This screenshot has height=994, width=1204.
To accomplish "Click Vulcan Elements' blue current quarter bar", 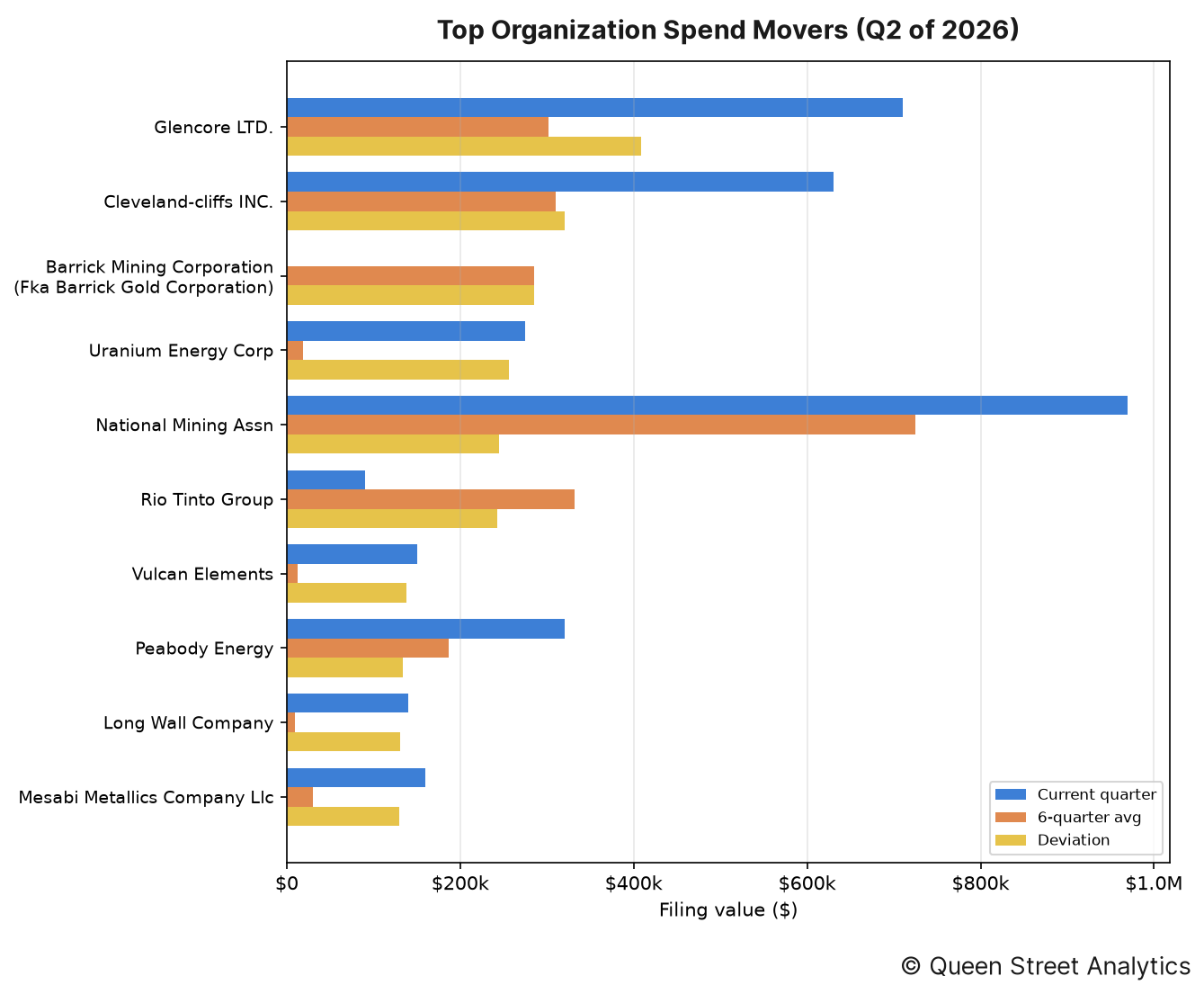I will 352,554.
